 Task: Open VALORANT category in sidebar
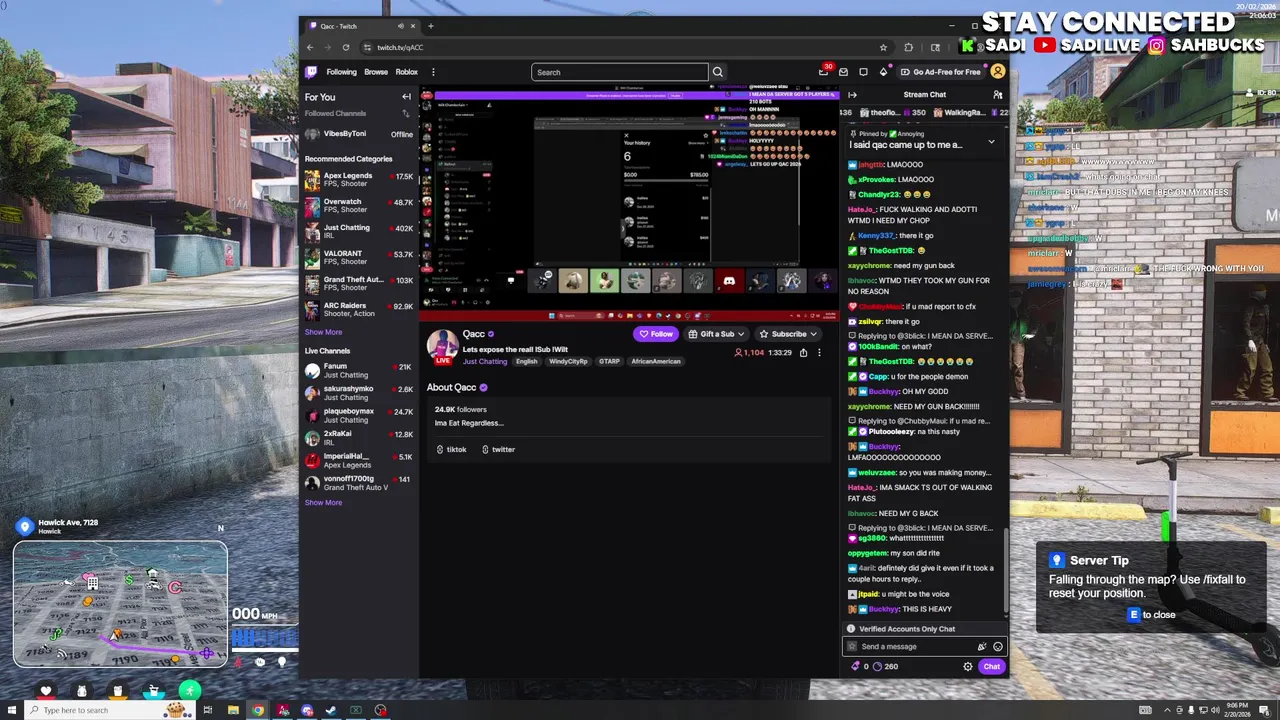click(359, 258)
